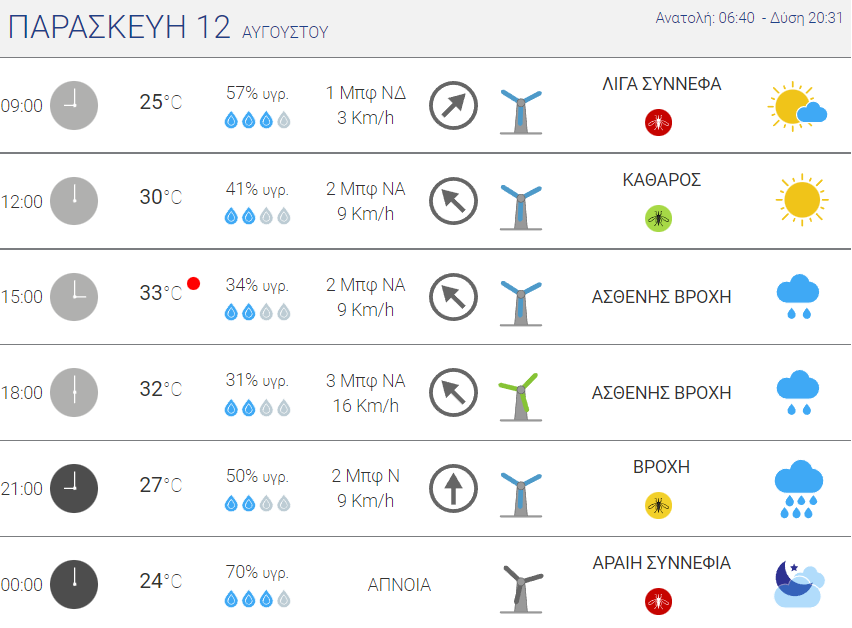Click the clock icon for 15:00
This screenshot has height=628, width=852.
(x=74, y=297)
